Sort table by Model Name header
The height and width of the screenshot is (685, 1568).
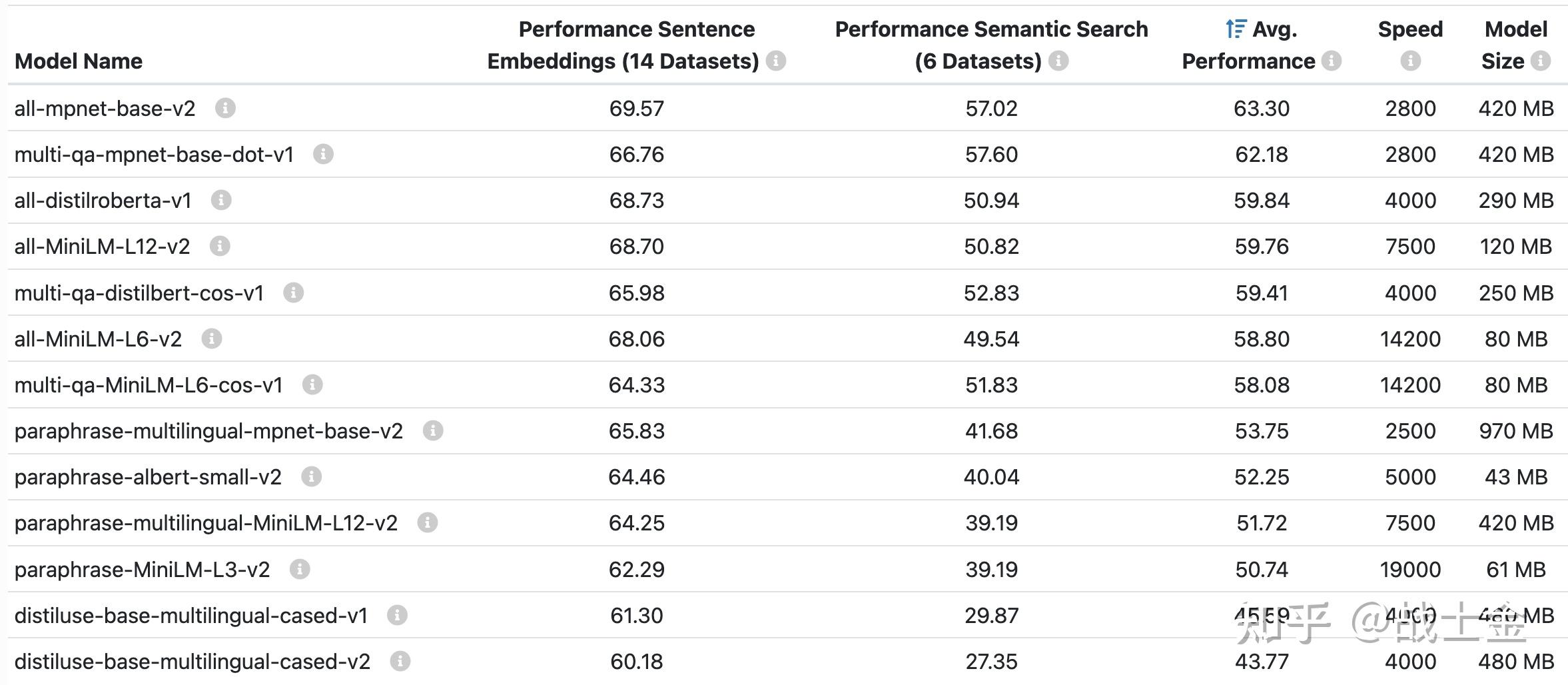79,61
